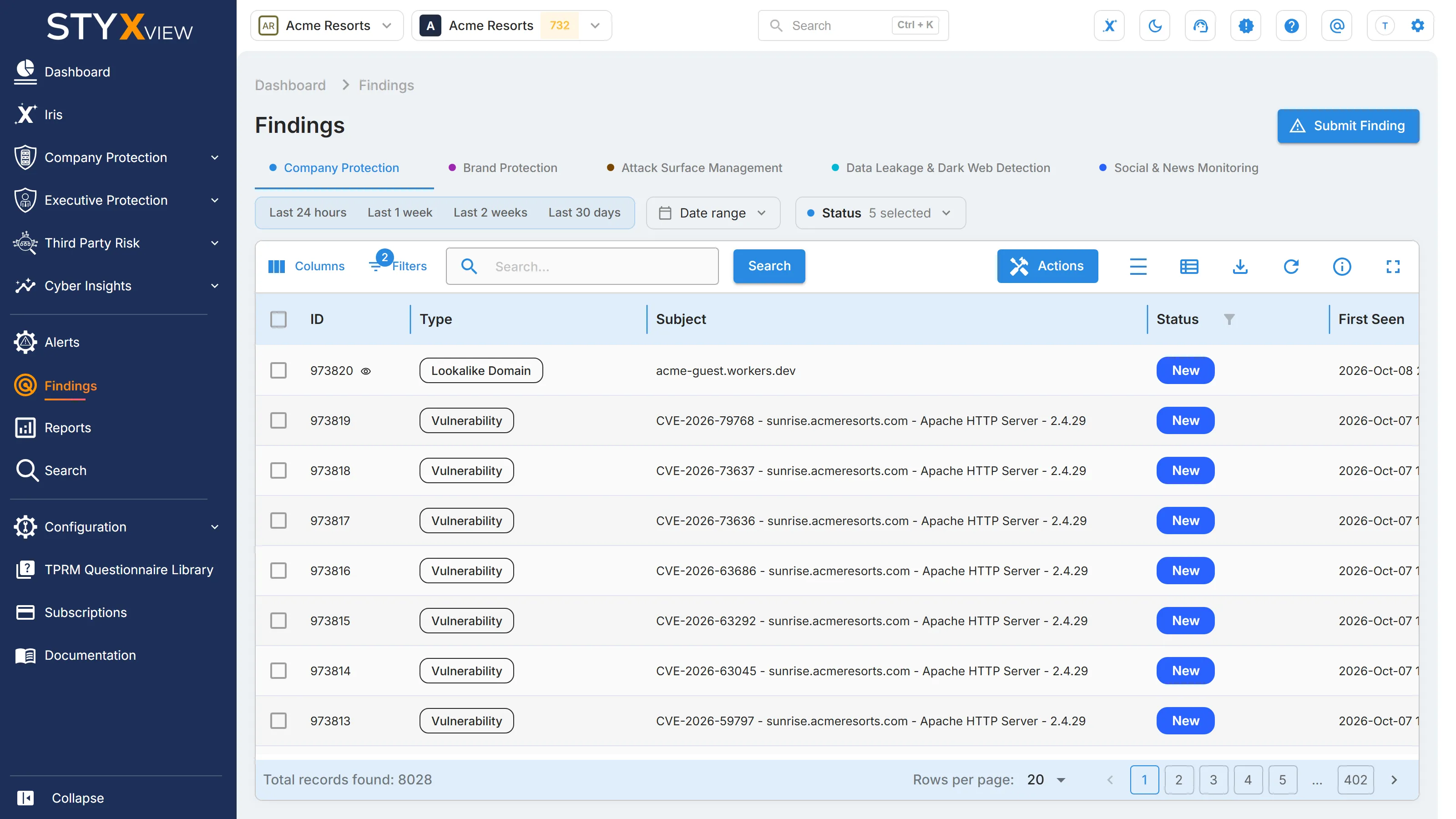Switch to Data Leakage & Dark Web Detection tab
1456x819 pixels.
pos(940,168)
